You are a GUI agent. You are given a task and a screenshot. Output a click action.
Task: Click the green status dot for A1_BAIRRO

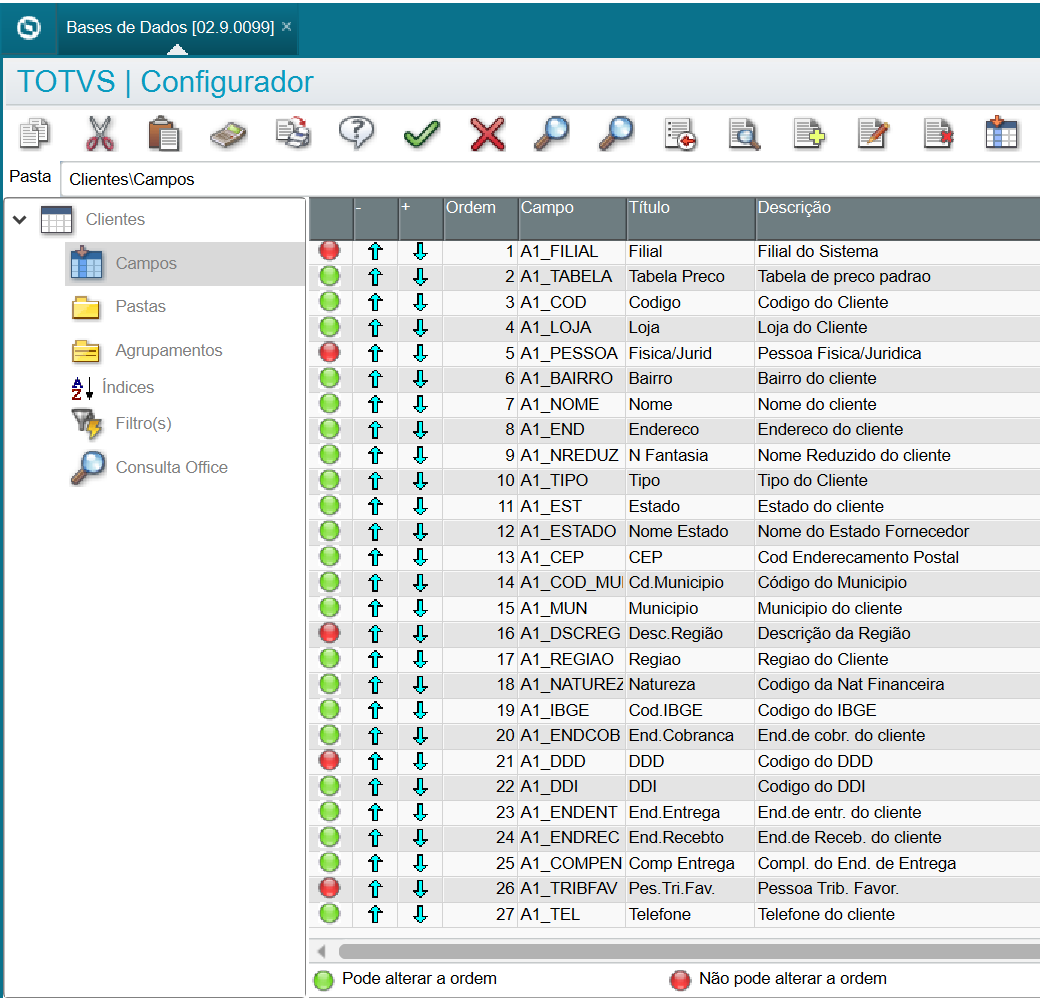pos(330,378)
